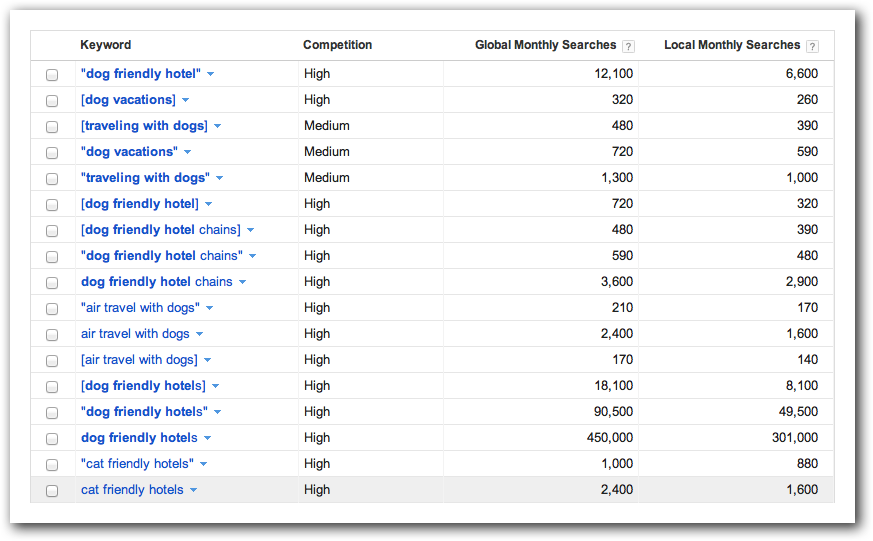Sort by the Keyword column header
Image resolution: width=873 pixels, height=541 pixels.
coord(105,45)
